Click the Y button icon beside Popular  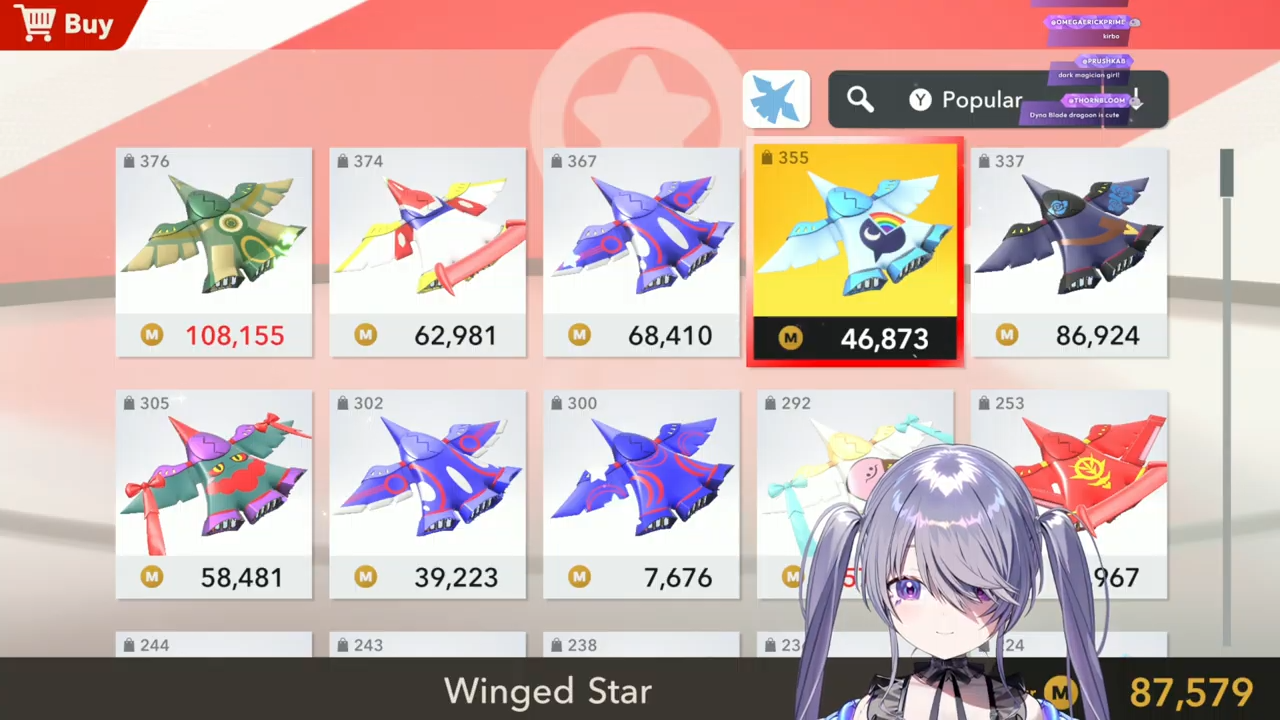[920, 100]
